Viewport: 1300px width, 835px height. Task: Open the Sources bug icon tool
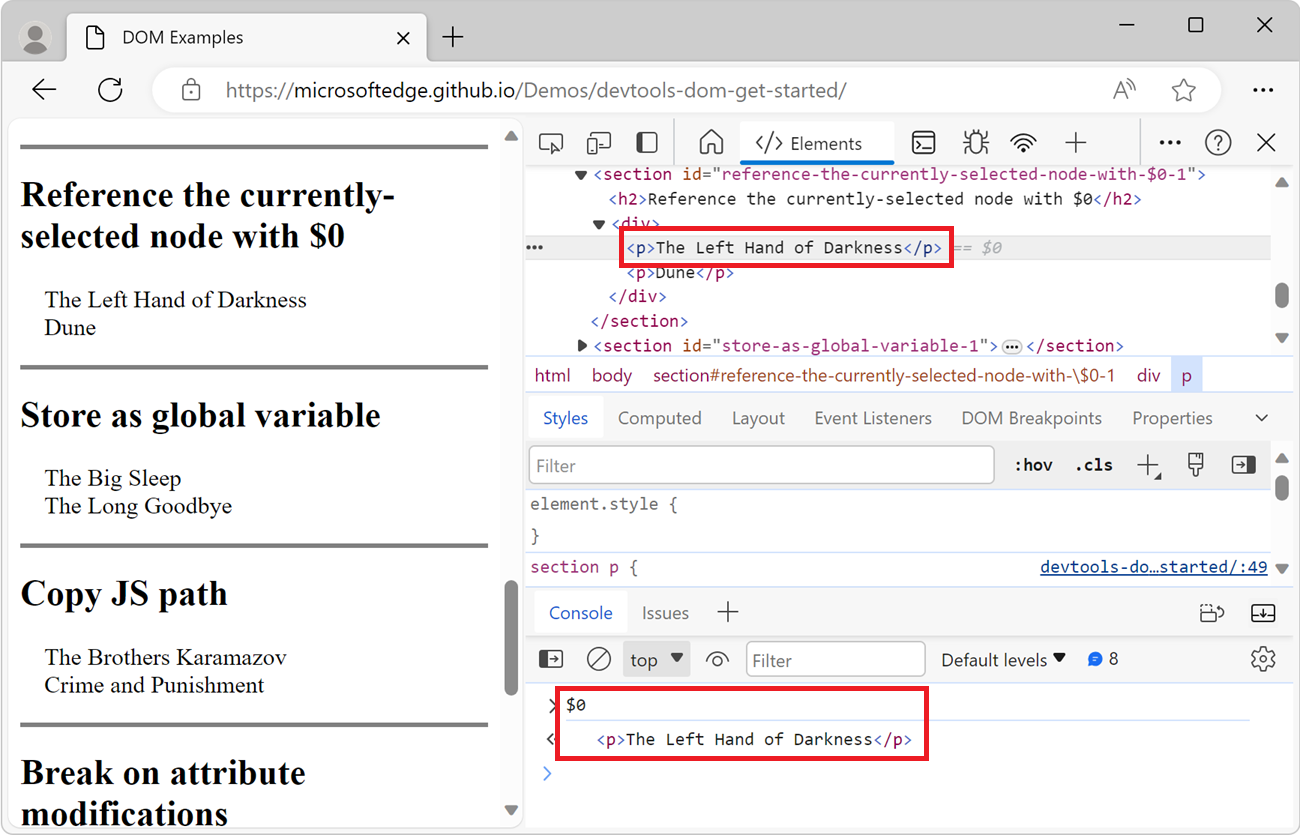coord(974,143)
